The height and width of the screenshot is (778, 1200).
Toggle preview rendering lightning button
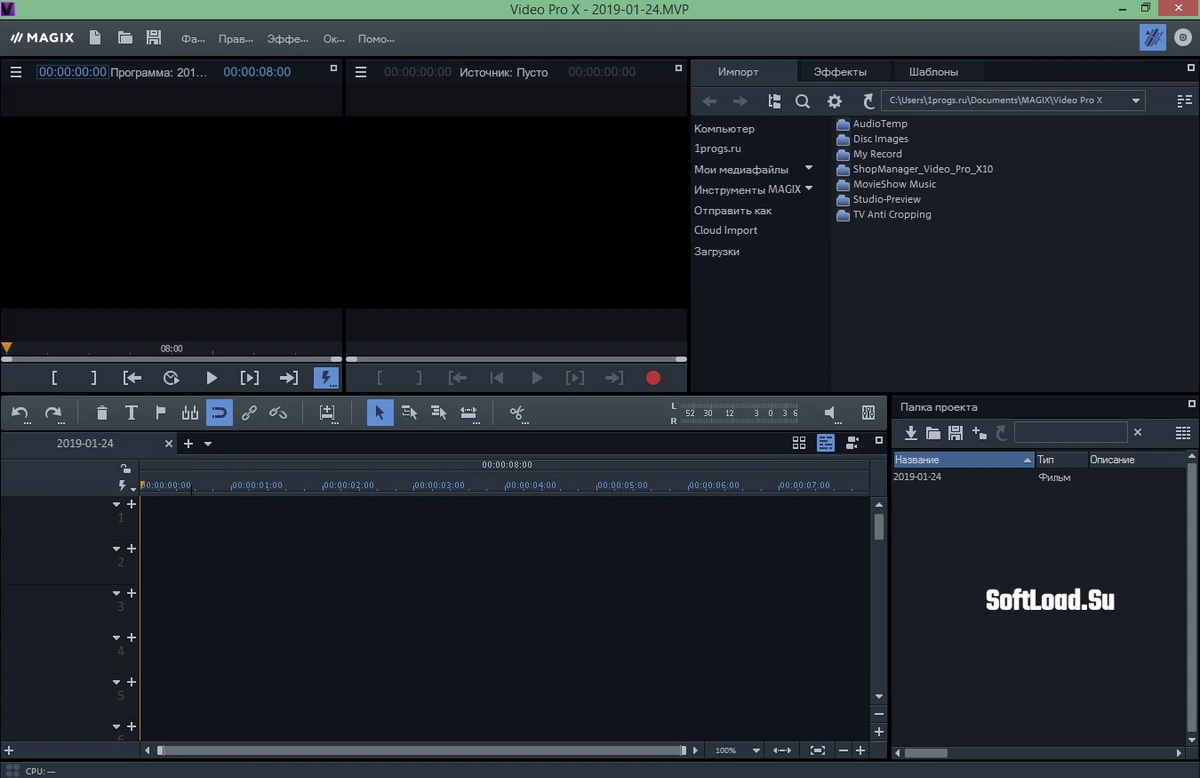click(326, 378)
